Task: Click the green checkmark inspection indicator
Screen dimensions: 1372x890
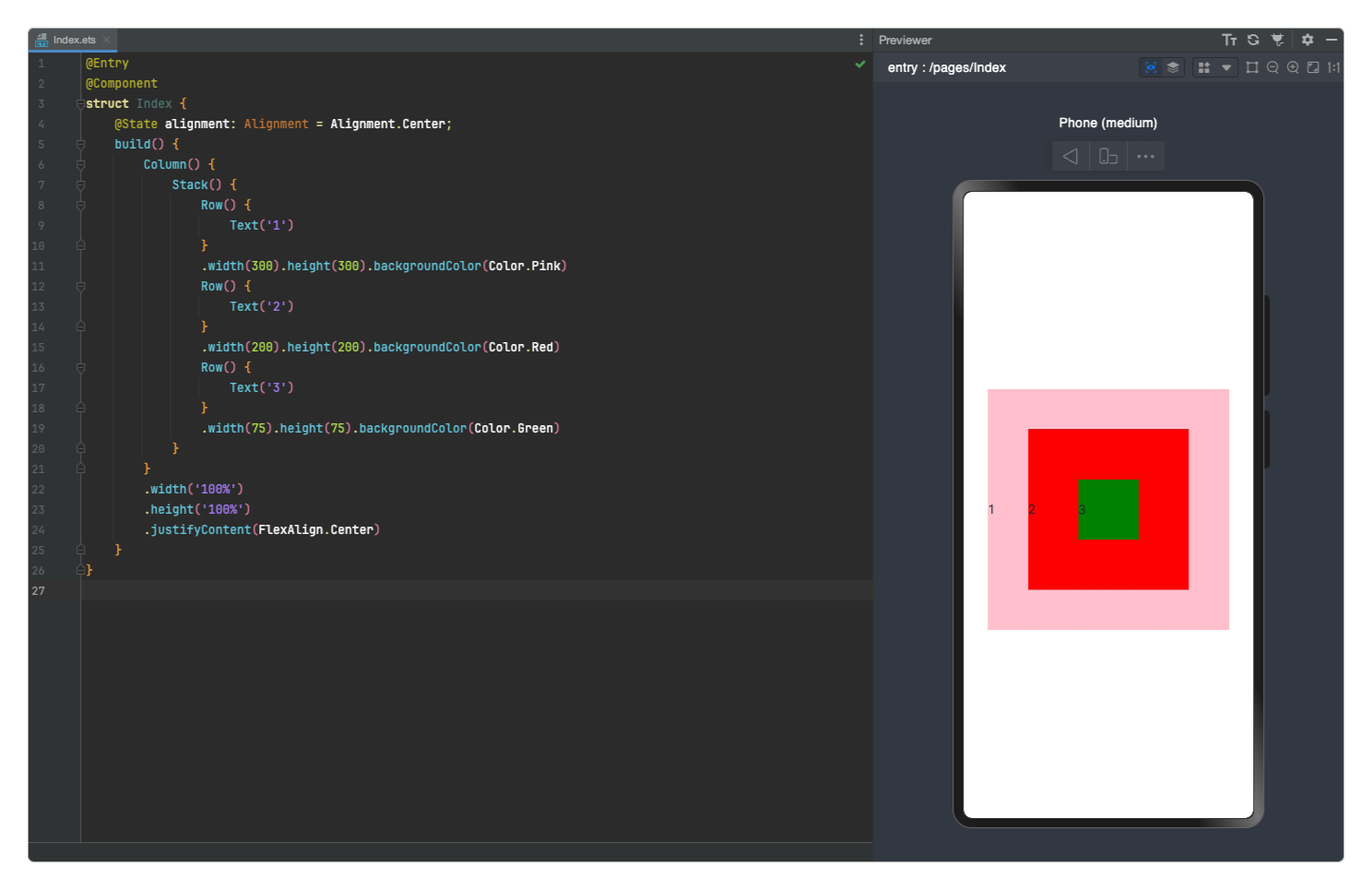Action: tap(860, 64)
